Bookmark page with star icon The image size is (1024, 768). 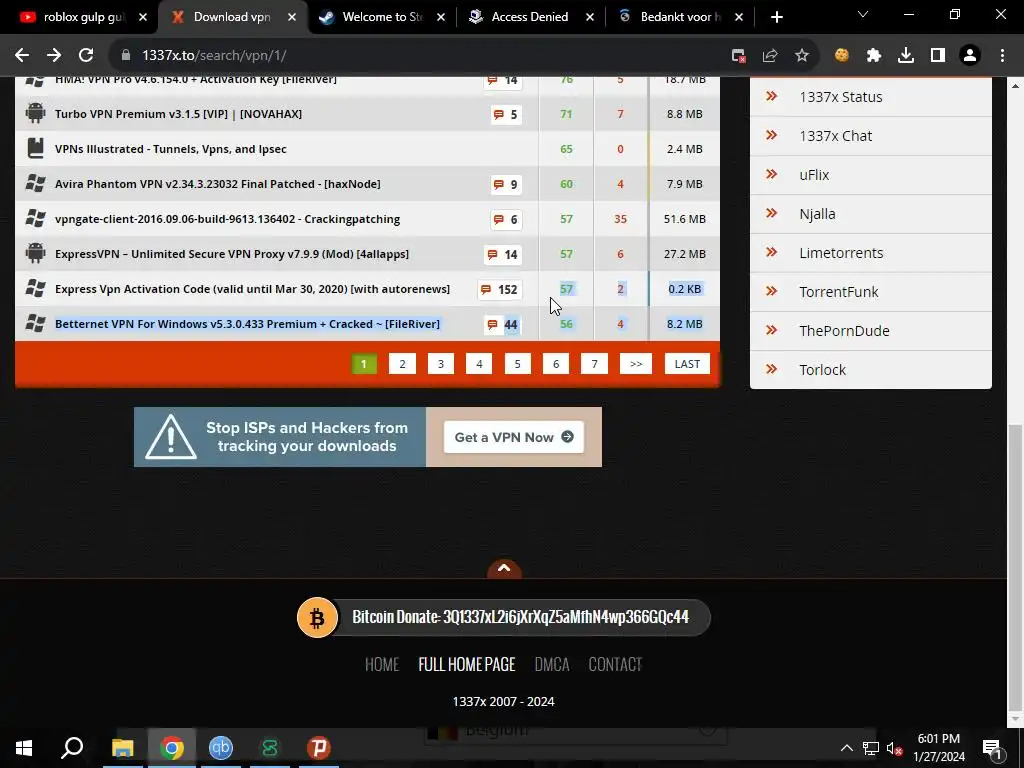802,56
